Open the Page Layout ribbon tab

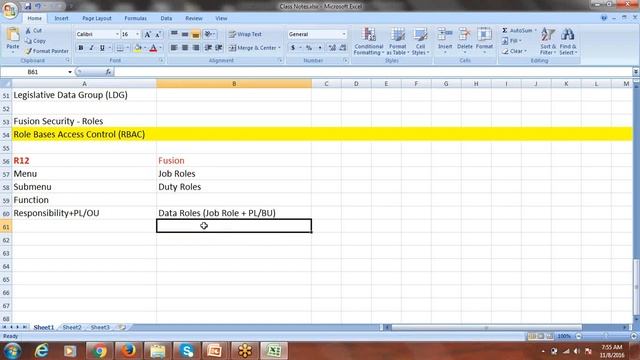(97, 18)
